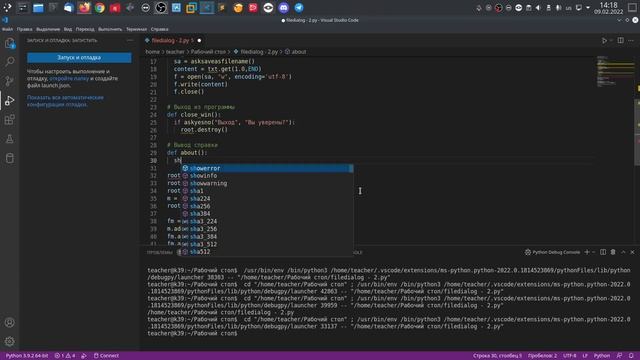Kill terminal using trash icon
640x360 pixels.
(613, 252)
